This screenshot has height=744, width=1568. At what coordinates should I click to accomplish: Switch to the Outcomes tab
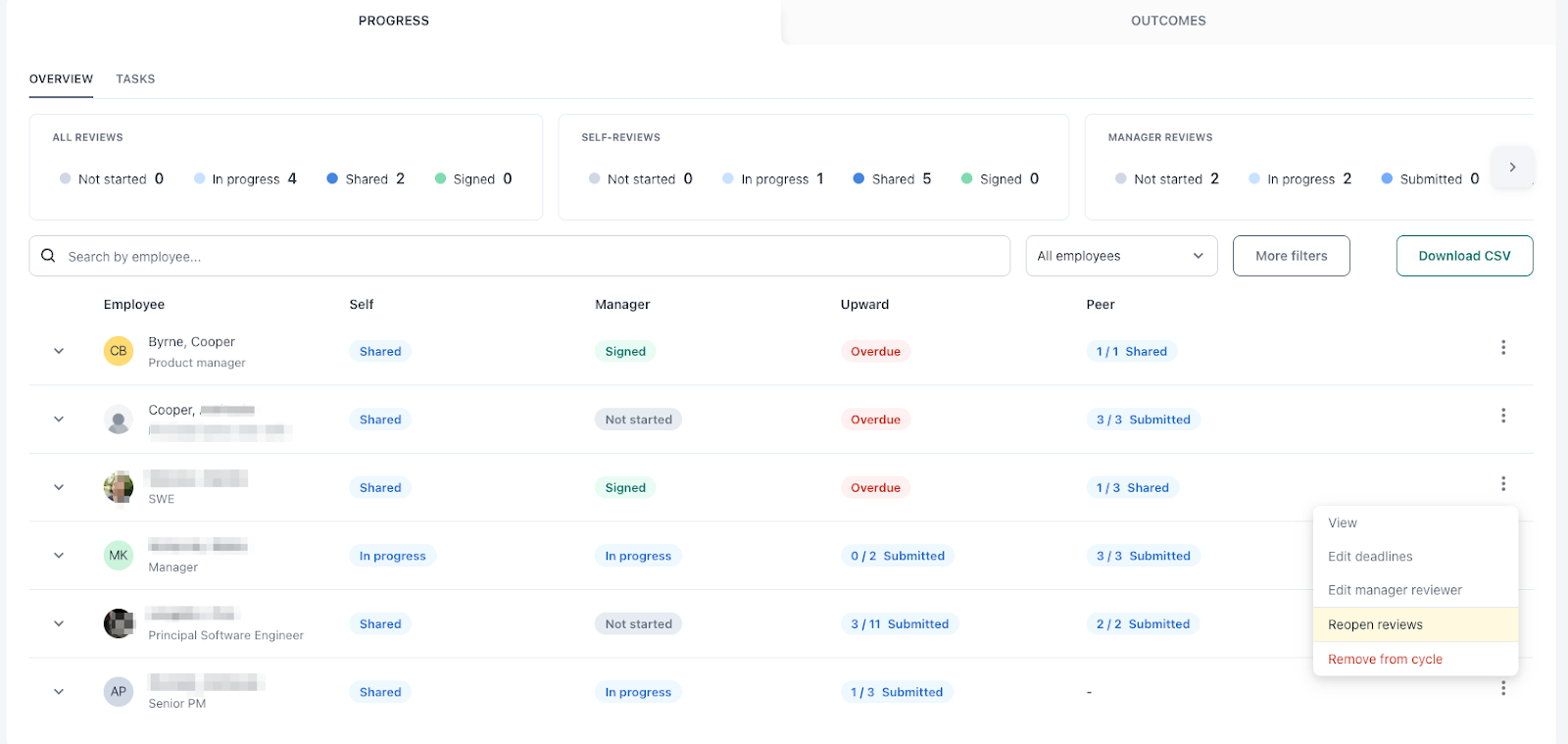click(x=1168, y=21)
